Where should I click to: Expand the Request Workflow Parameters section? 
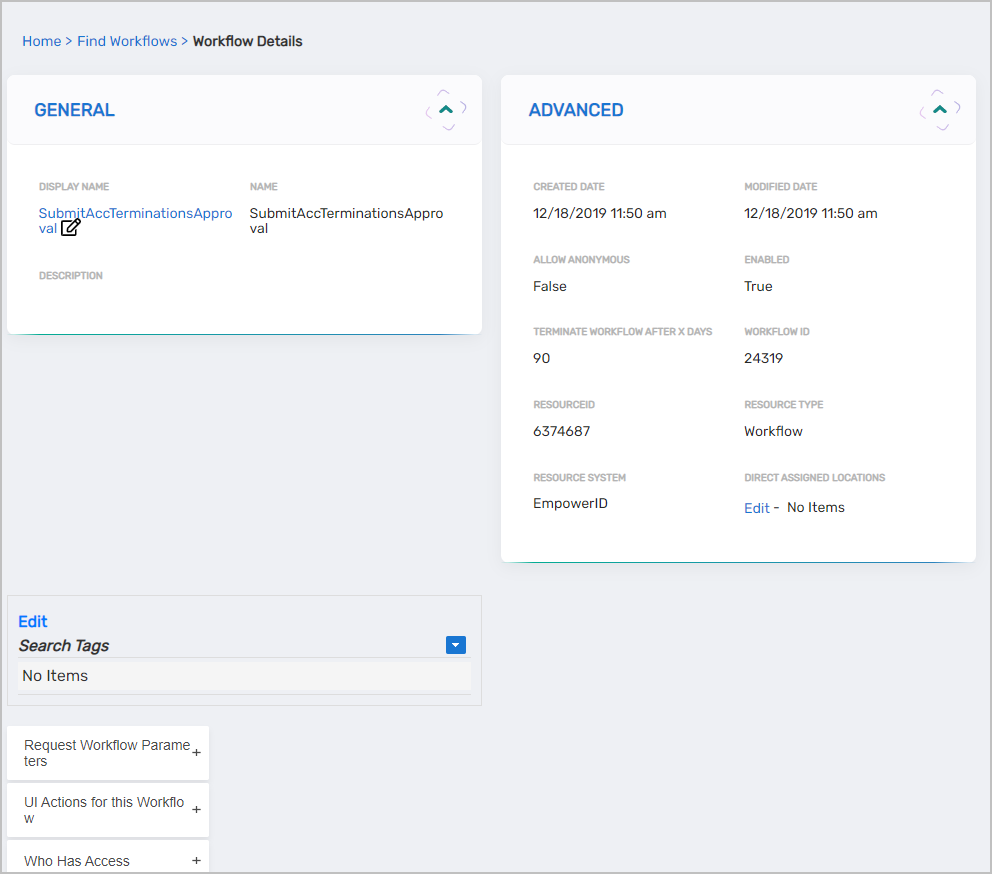click(x=106, y=753)
